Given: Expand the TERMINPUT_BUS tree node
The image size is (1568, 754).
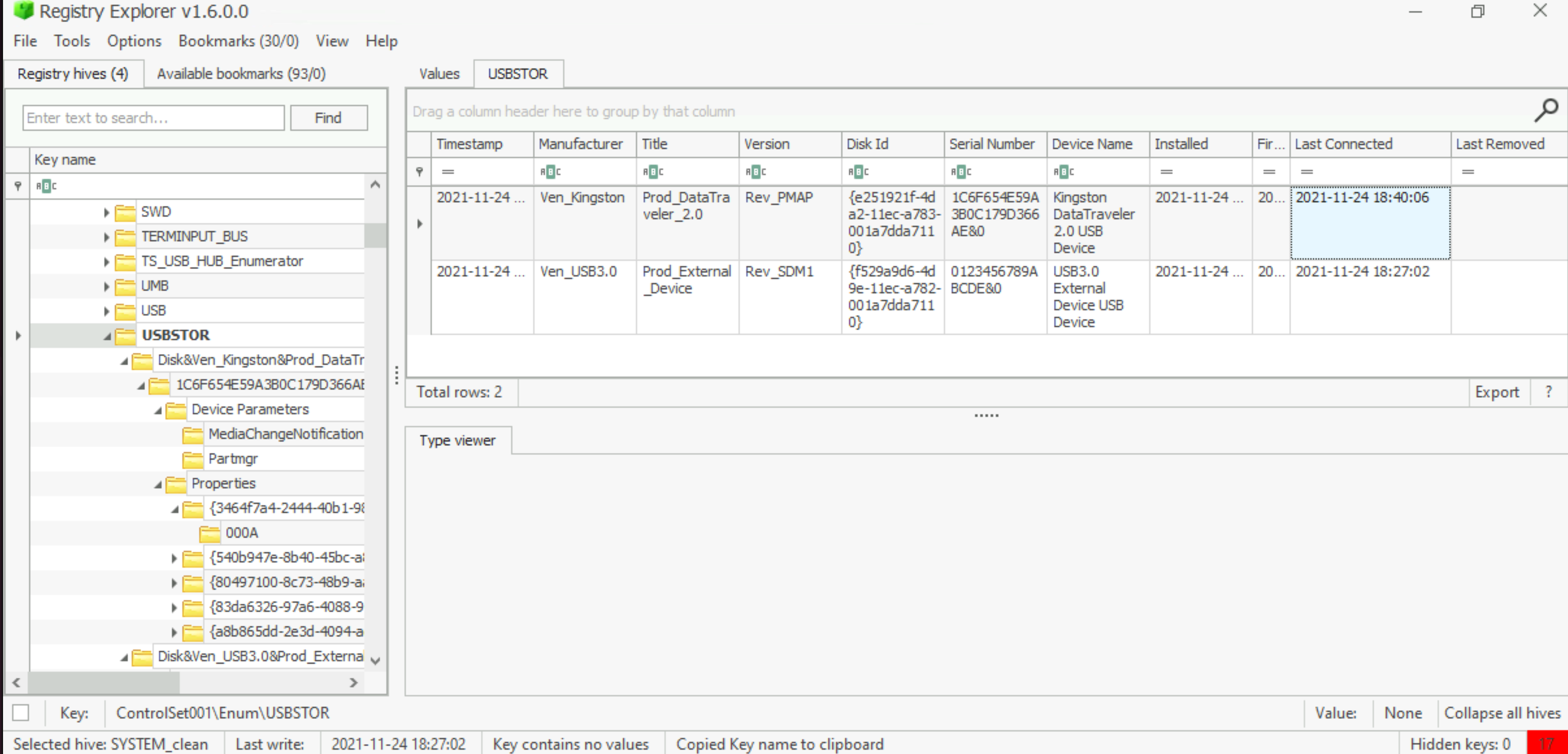Looking at the screenshot, I should pos(106,237).
